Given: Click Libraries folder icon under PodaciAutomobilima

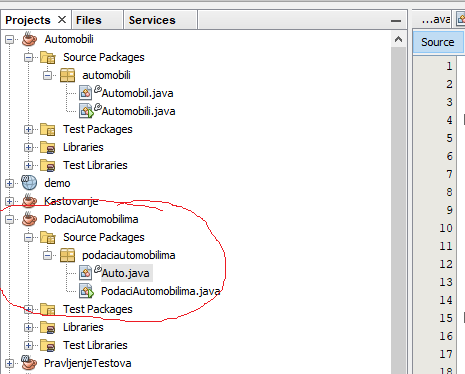Looking at the screenshot, I should [48, 327].
